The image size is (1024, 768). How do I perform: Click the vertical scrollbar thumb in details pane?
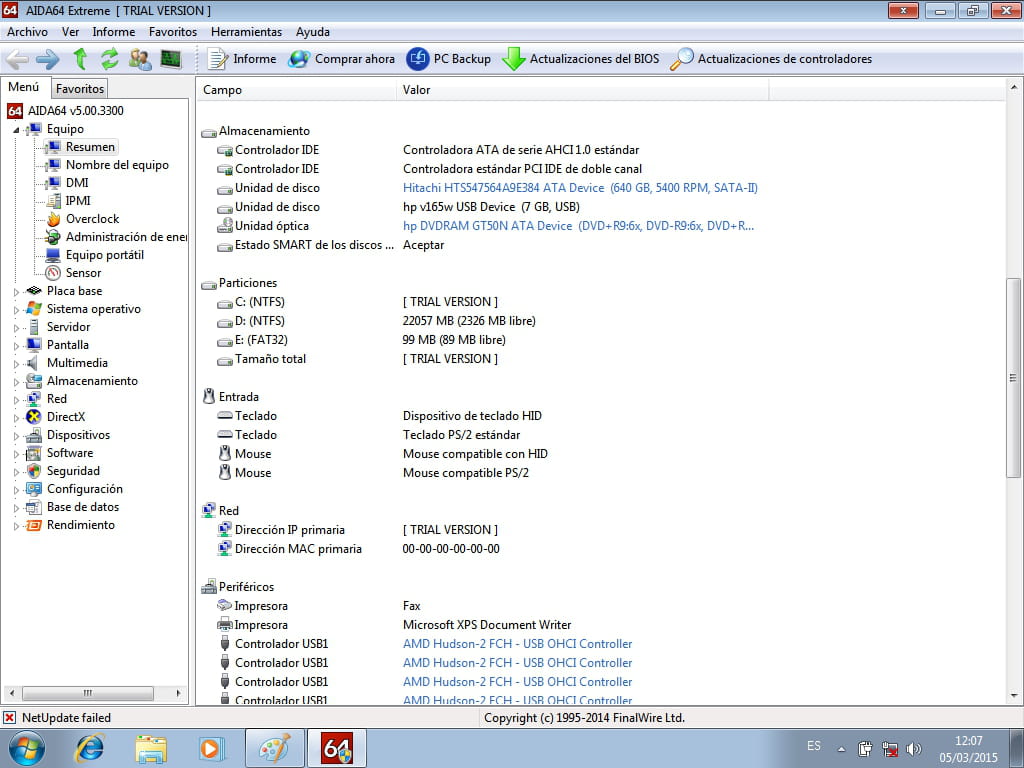point(1013,377)
